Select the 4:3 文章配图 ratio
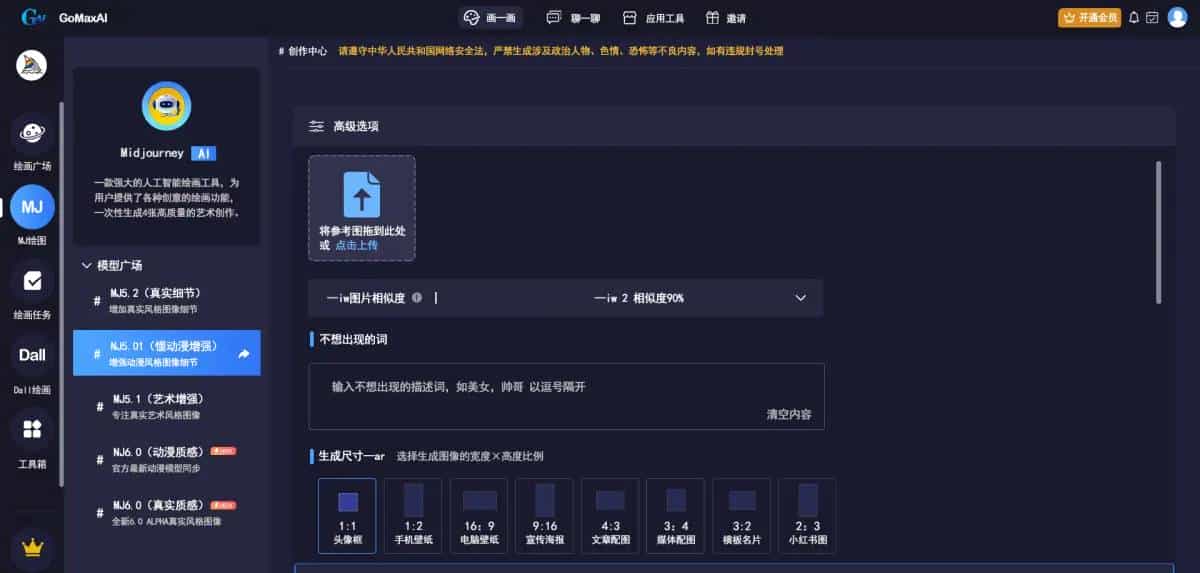The height and width of the screenshot is (573, 1200). pos(610,516)
